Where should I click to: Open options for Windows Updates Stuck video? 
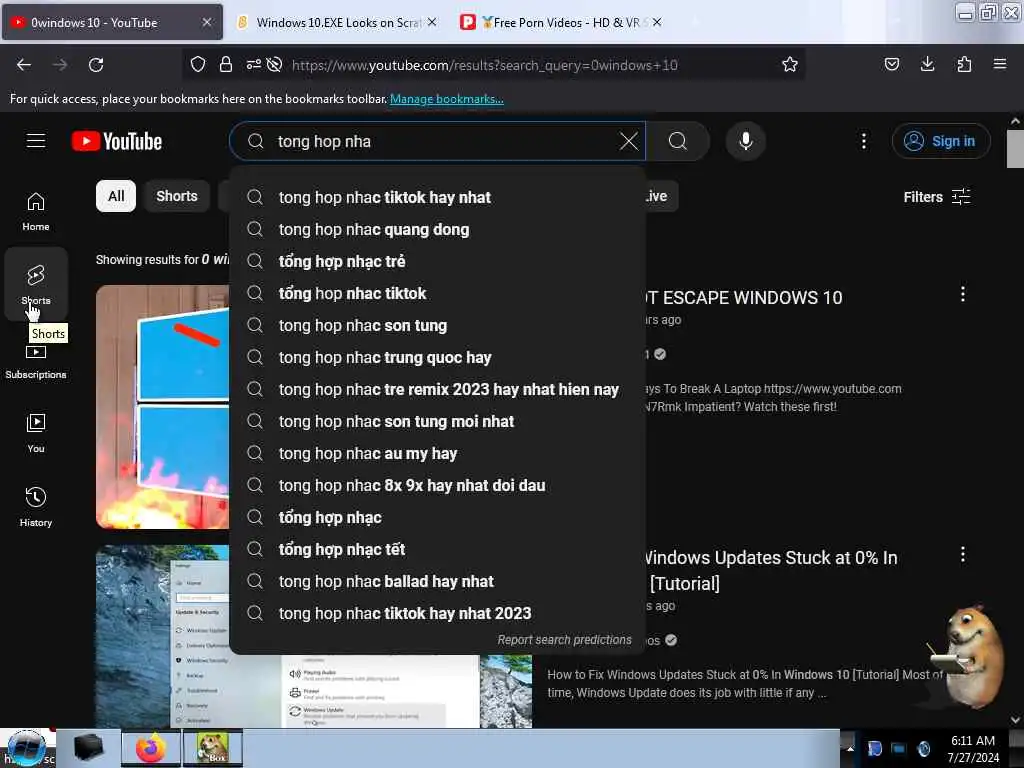pyautogui.click(x=963, y=555)
